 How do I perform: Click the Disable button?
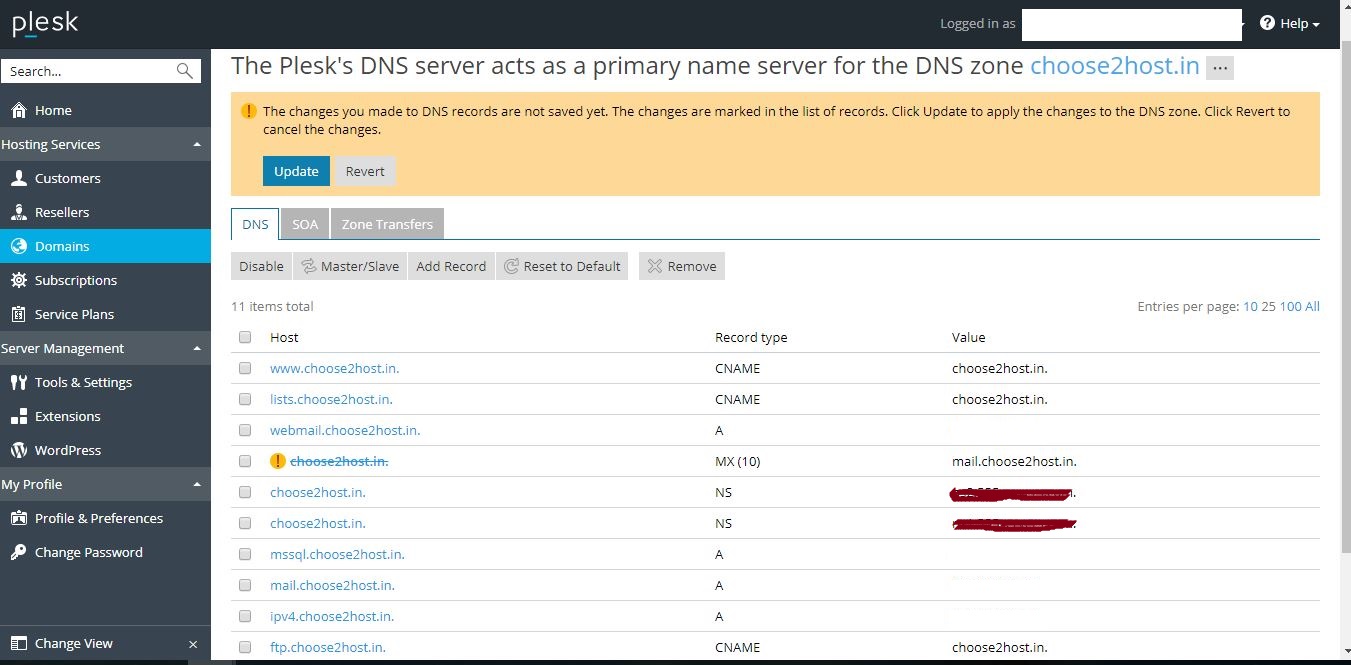pyautogui.click(x=261, y=266)
